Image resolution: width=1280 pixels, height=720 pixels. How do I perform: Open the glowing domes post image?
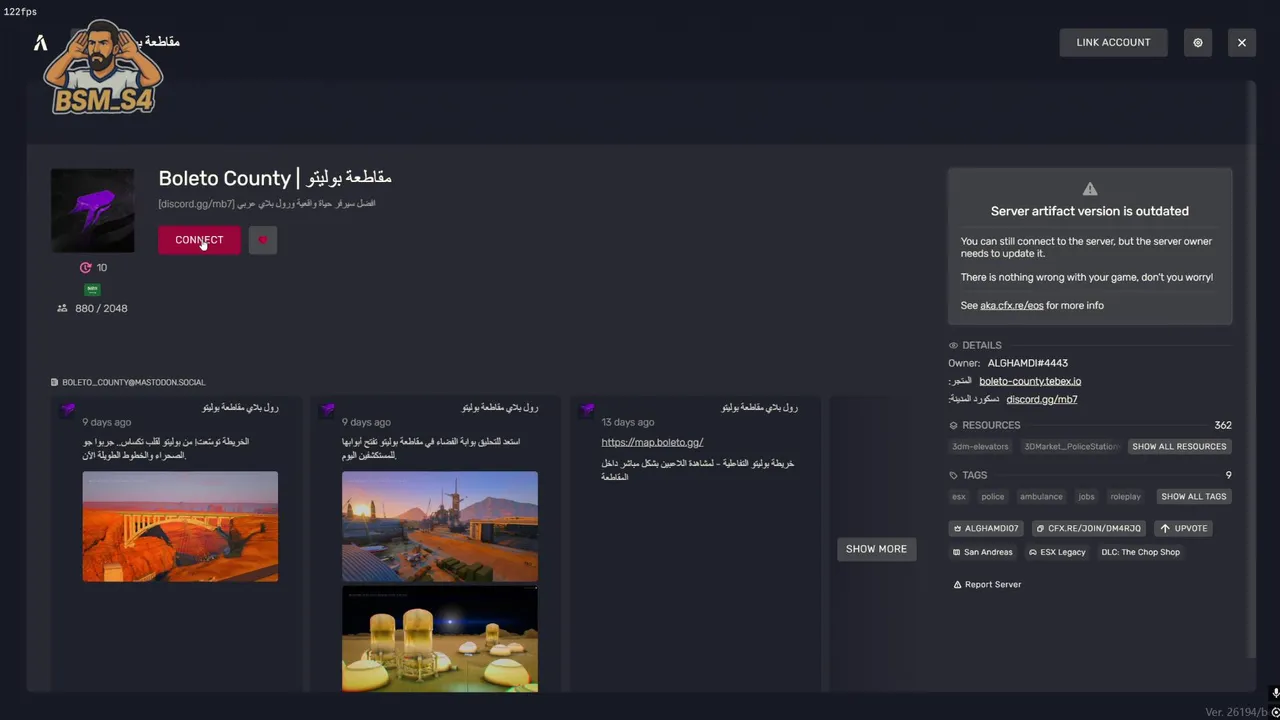click(440, 639)
